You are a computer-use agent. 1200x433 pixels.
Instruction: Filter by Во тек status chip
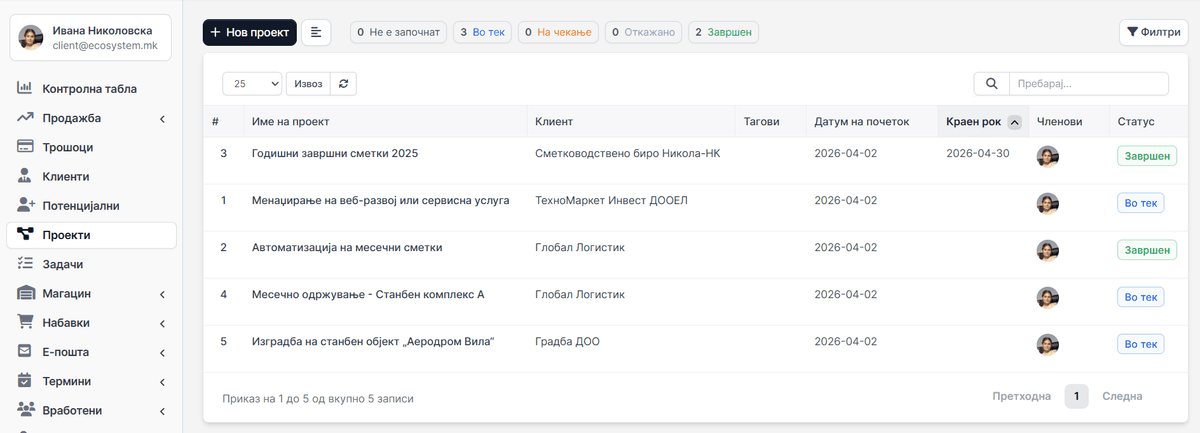(x=483, y=33)
